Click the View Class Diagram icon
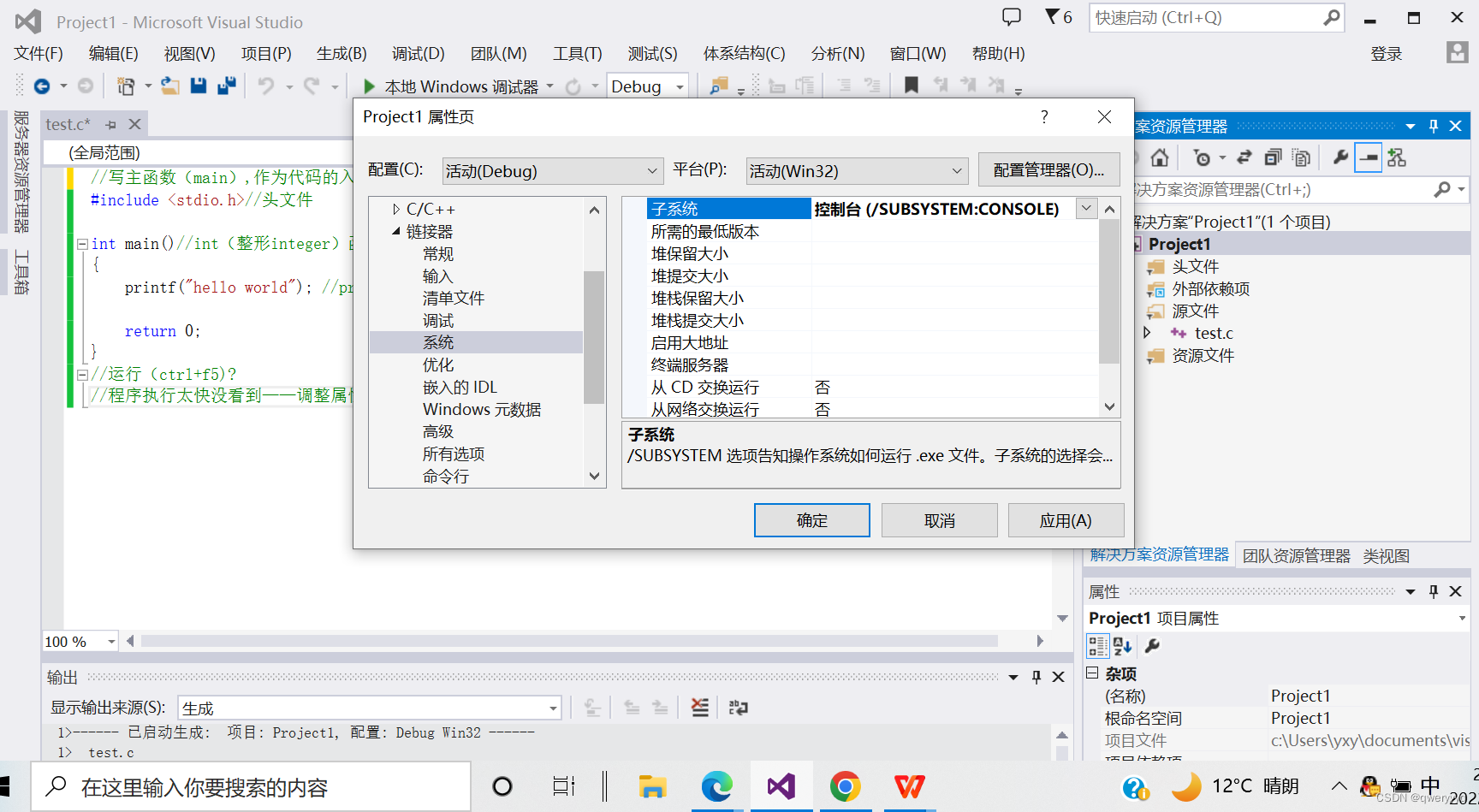This screenshot has height=812, width=1479. pos(1397,157)
